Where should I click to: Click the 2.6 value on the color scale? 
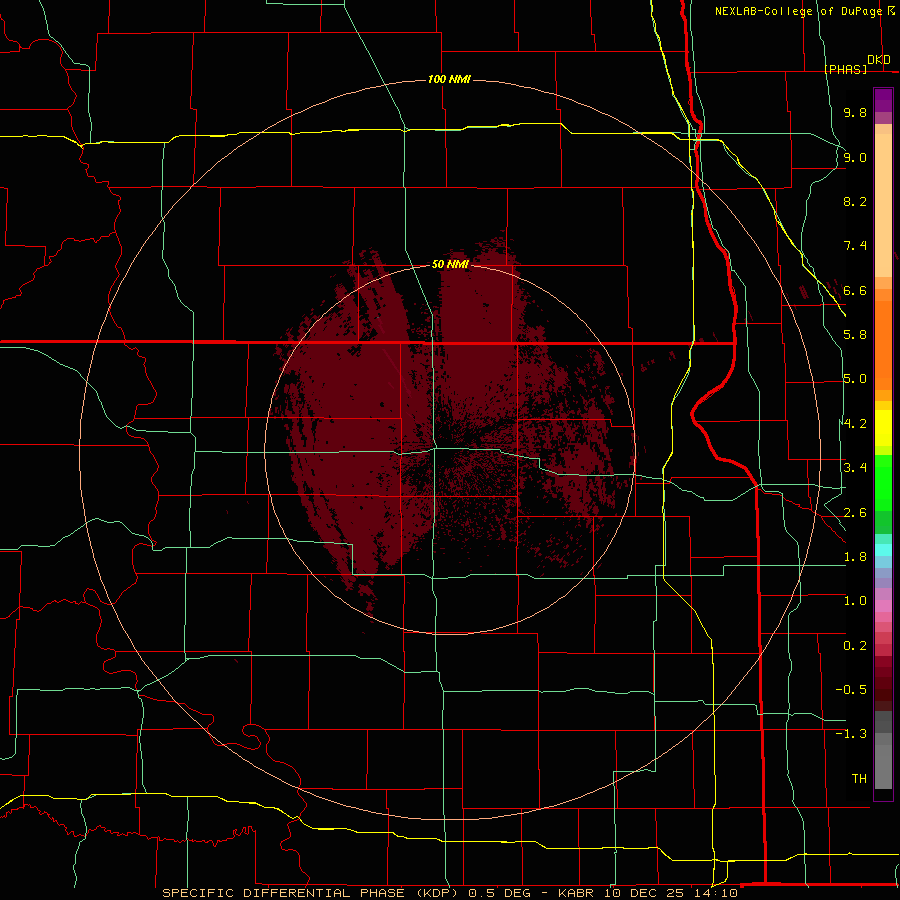tap(855, 513)
